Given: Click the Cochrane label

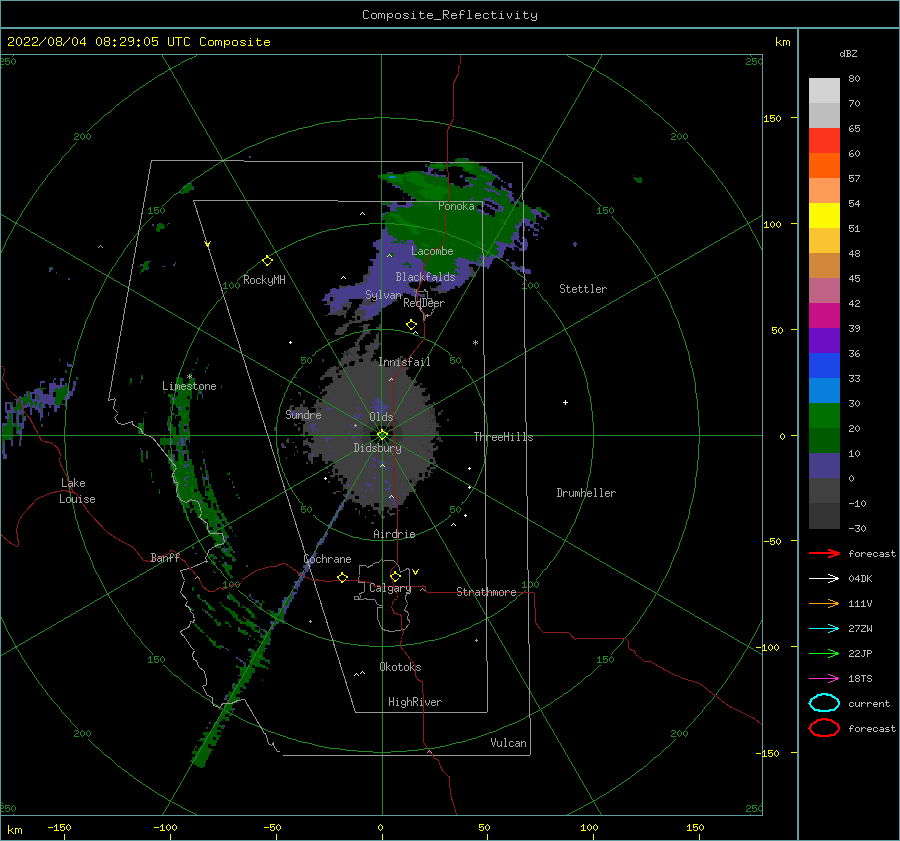Looking at the screenshot, I should pyautogui.click(x=327, y=559).
